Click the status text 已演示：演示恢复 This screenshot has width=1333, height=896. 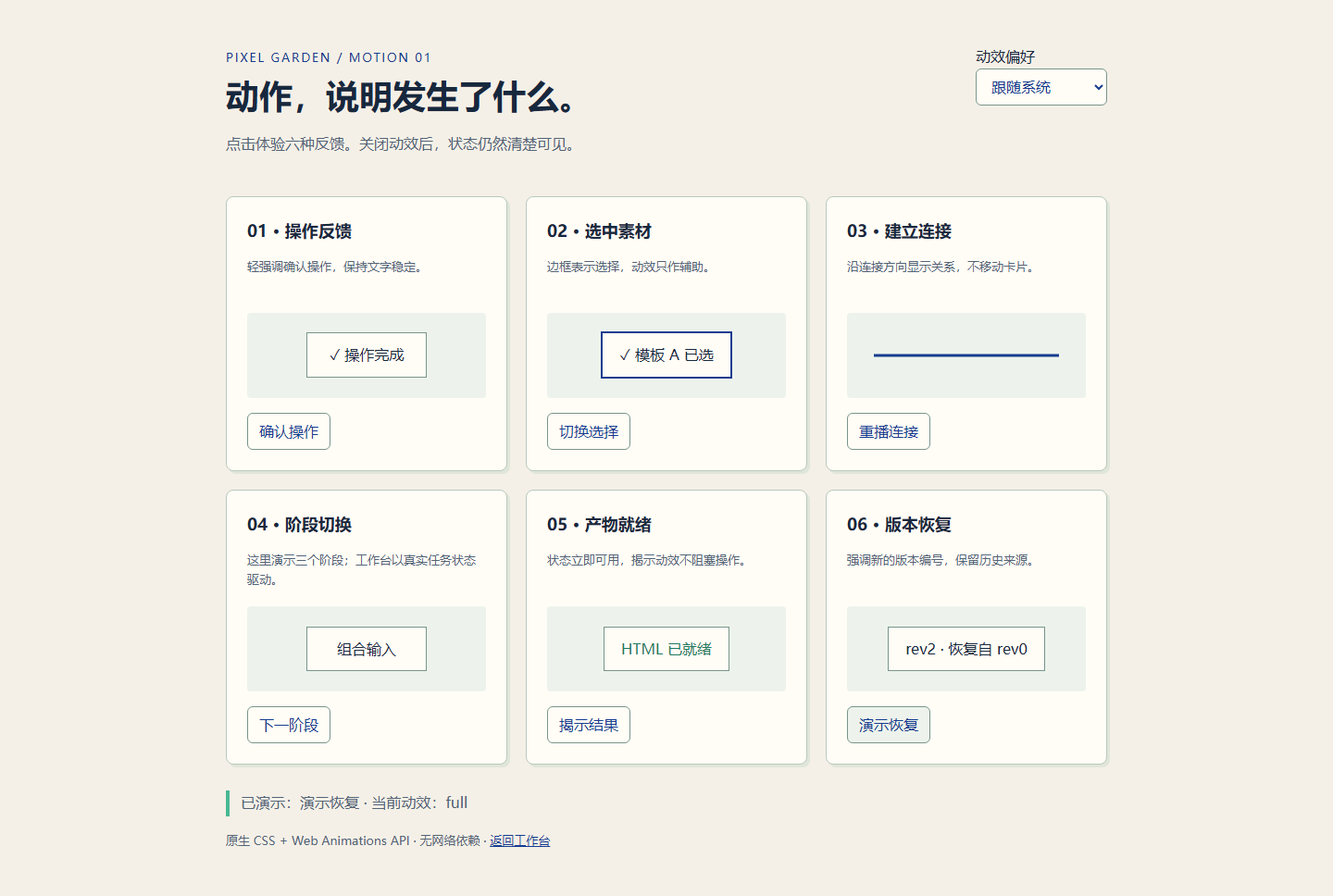pos(300,803)
